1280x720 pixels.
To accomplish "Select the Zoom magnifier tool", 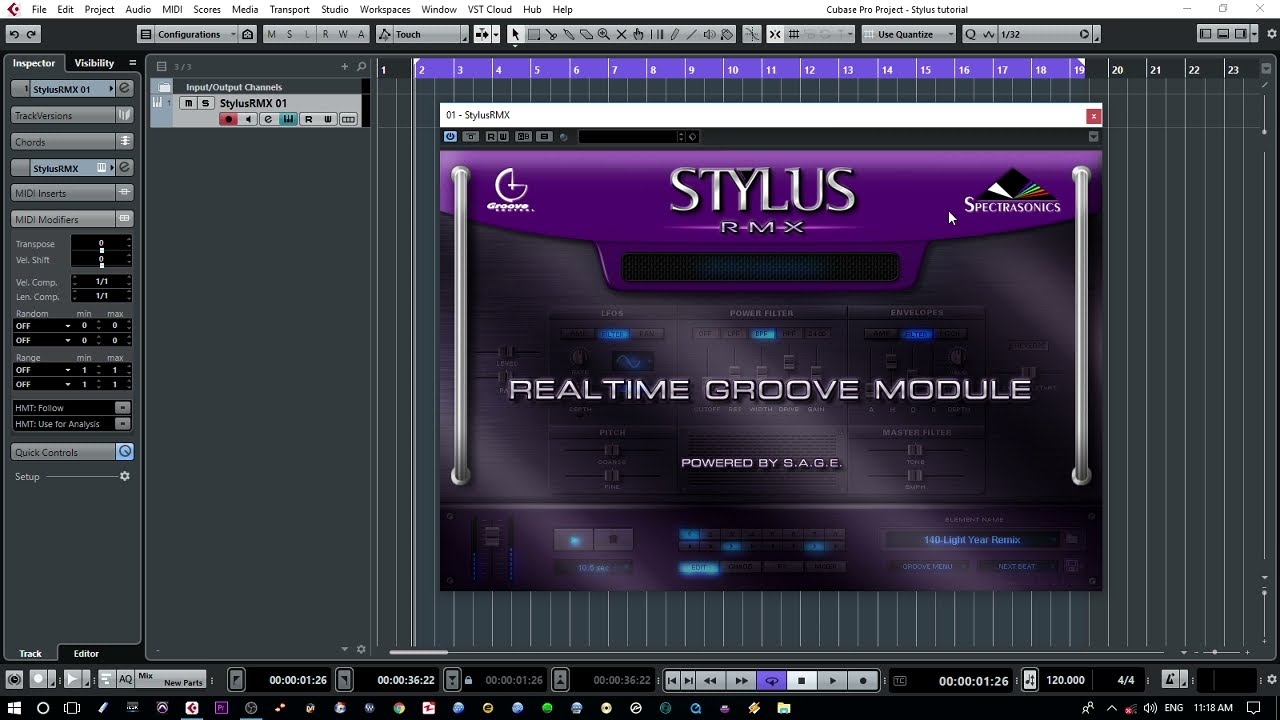I will tap(603, 34).
